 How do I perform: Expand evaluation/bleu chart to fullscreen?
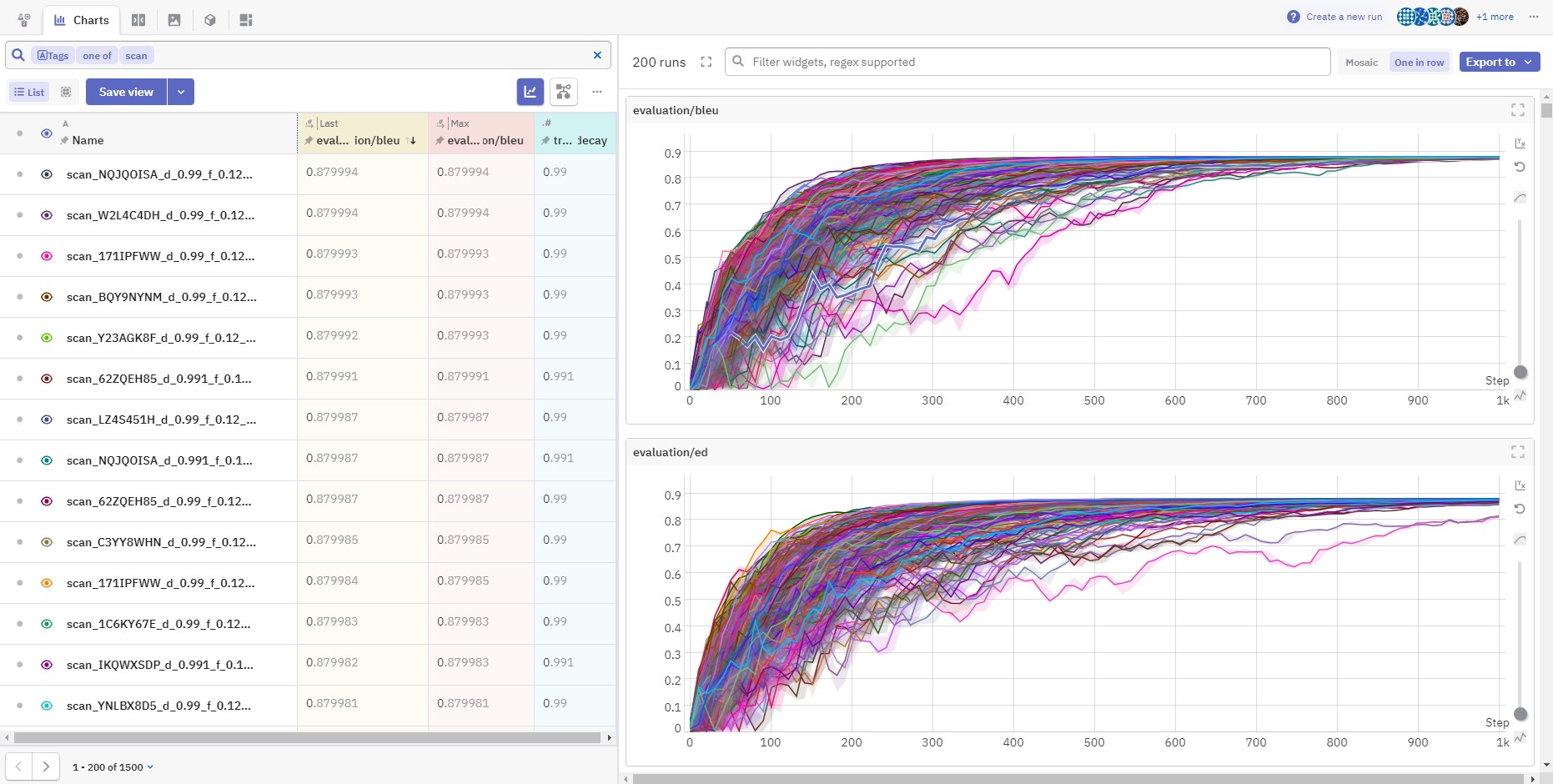click(x=1517, y=110)
